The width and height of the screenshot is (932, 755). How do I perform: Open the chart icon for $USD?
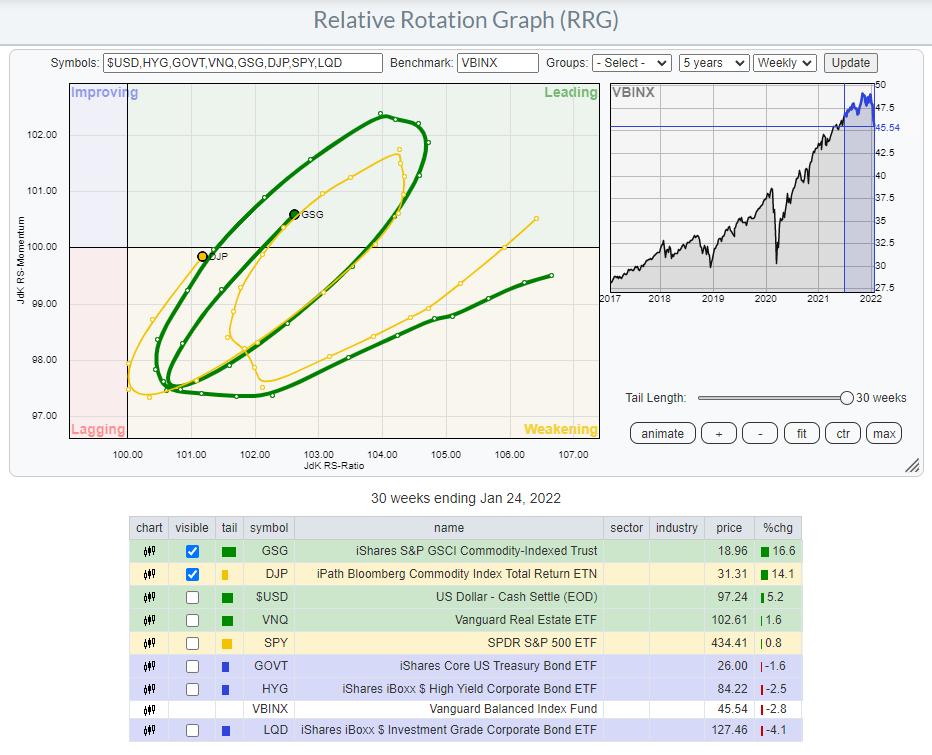[149, 597]
